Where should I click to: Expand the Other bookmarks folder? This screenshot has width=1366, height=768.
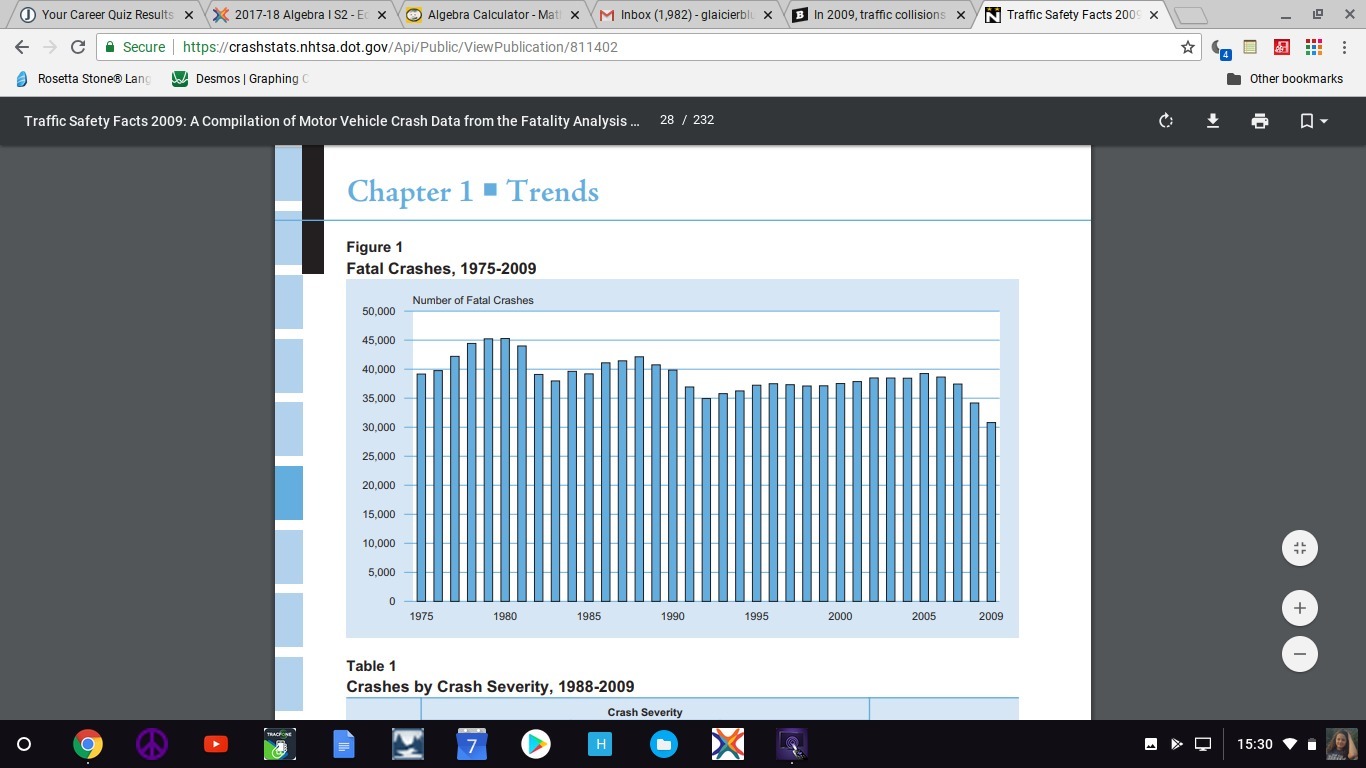1285,79
